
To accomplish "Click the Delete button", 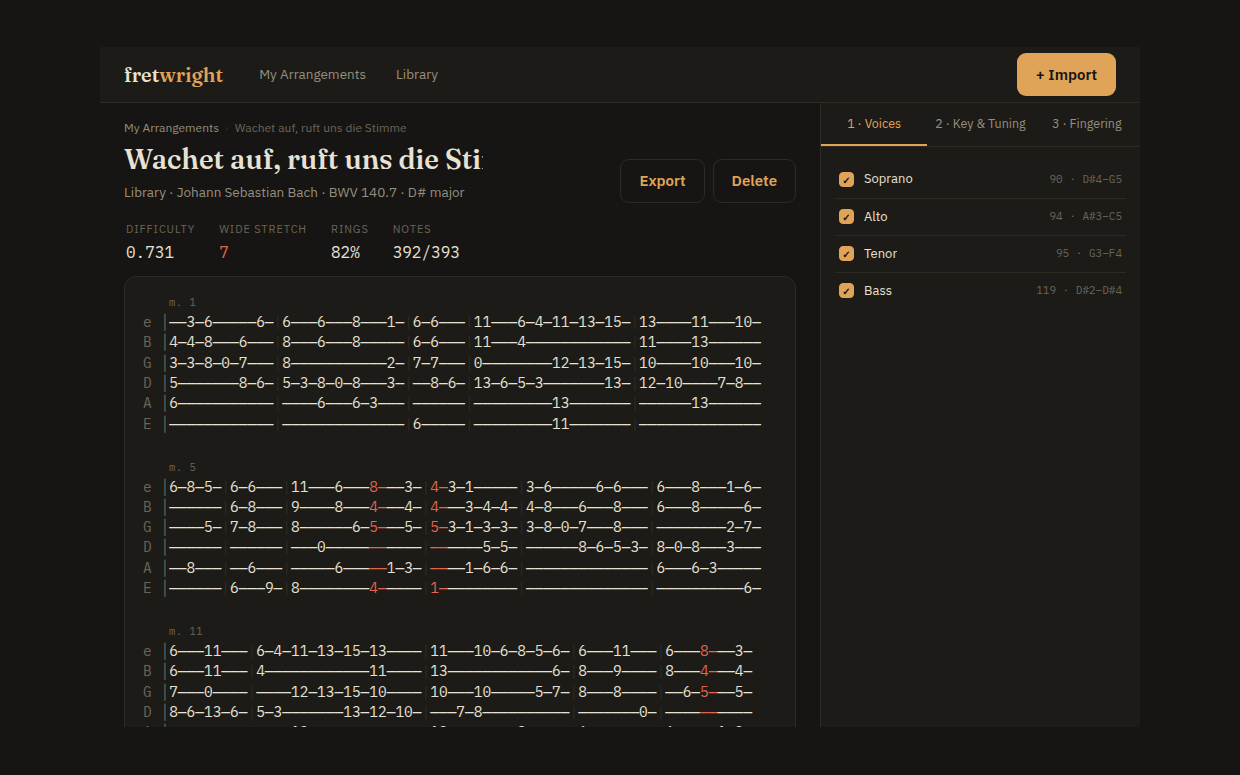I will (754, 181).
